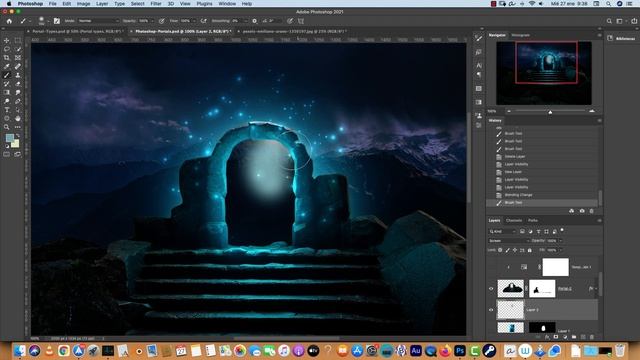The width and height of the screenshot is (640, 360).
Task: Create new snapshot in History panel
Action: [x=582, y=211]
